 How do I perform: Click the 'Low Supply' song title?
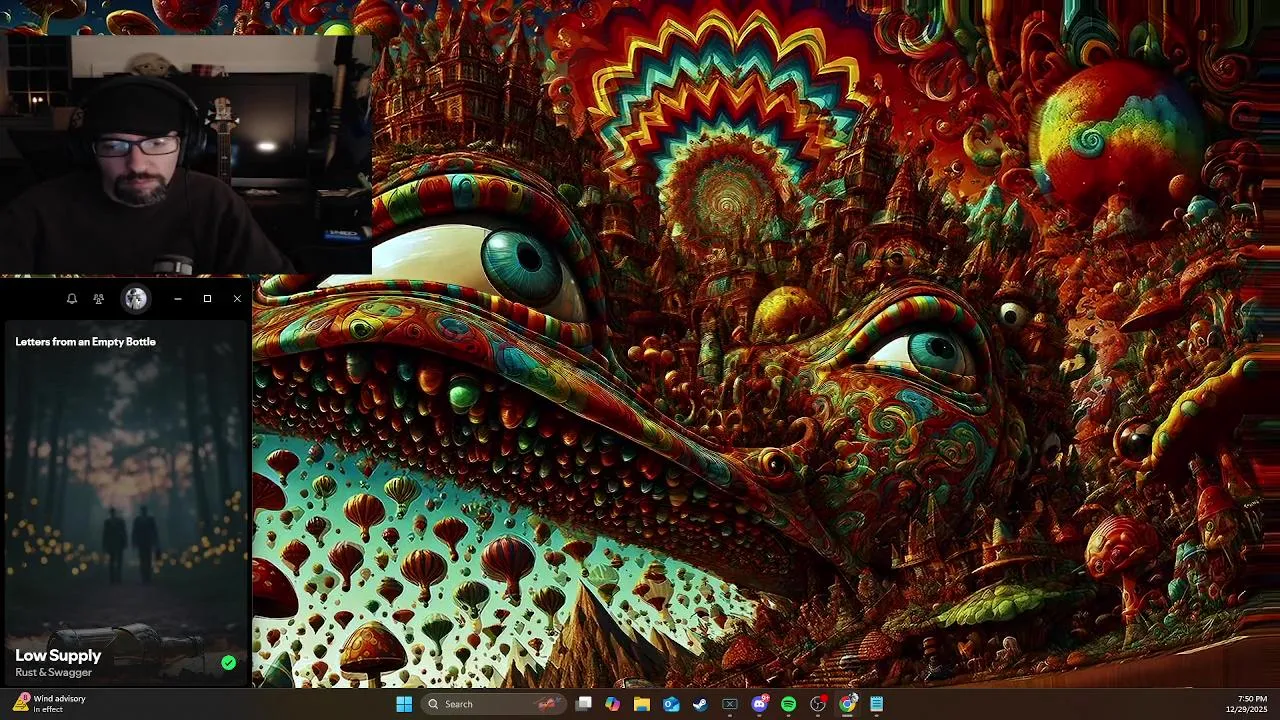pos(58,655)
